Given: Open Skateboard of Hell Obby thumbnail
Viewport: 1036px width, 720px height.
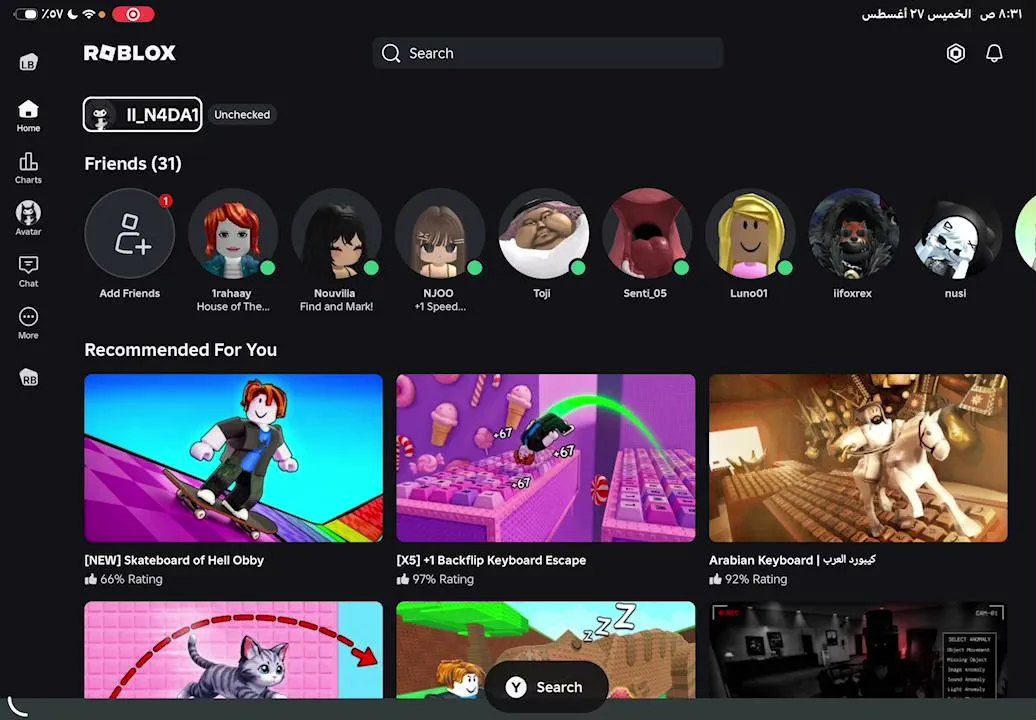Looking at the screenshot, I should tap(233, 458).
